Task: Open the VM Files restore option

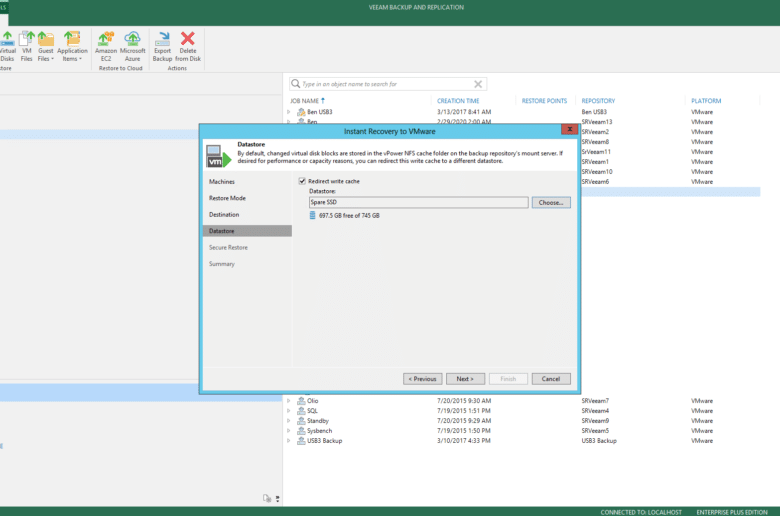Action: coord(26,46)
